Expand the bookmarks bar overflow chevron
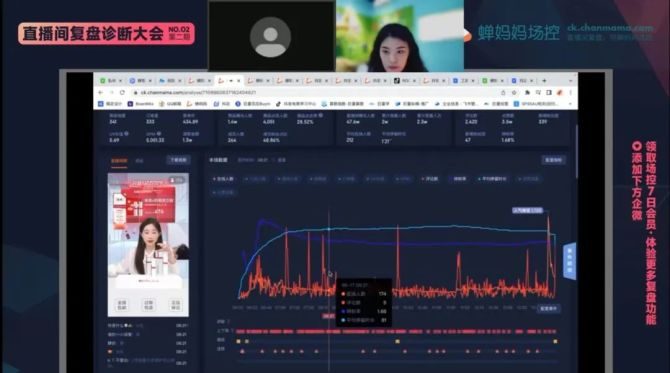 570,104
